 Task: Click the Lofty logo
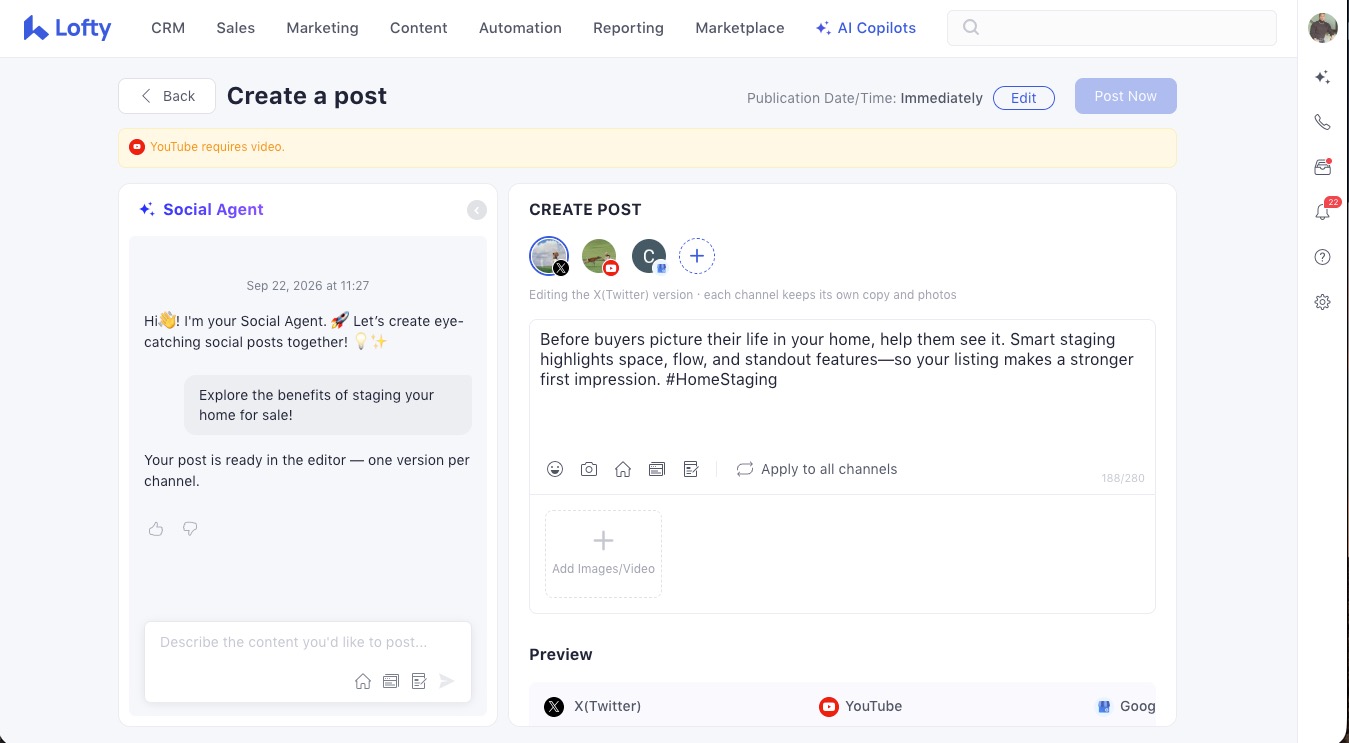pos(68,28)
